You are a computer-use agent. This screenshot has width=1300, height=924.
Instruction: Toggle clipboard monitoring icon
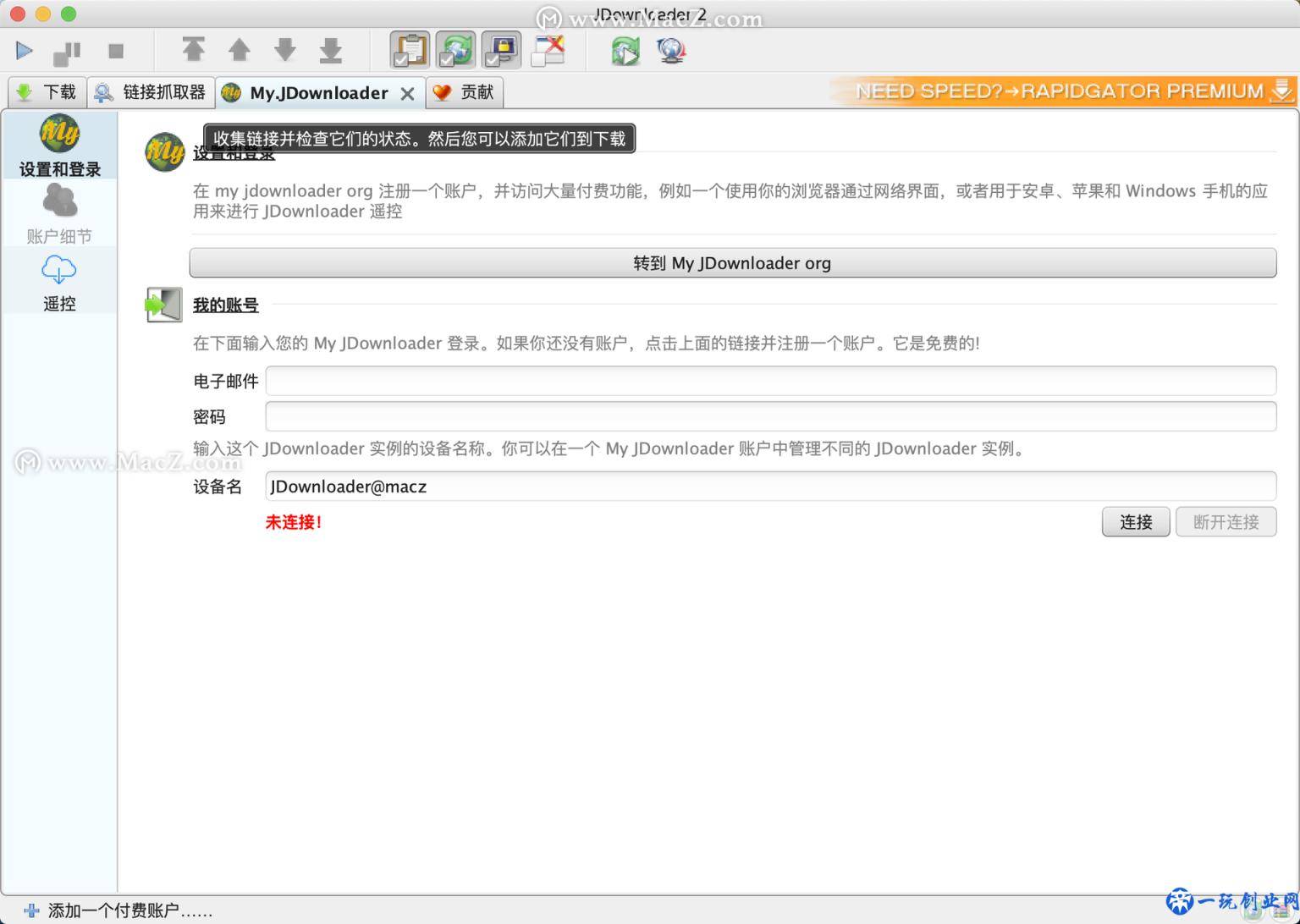click(410, 50)
